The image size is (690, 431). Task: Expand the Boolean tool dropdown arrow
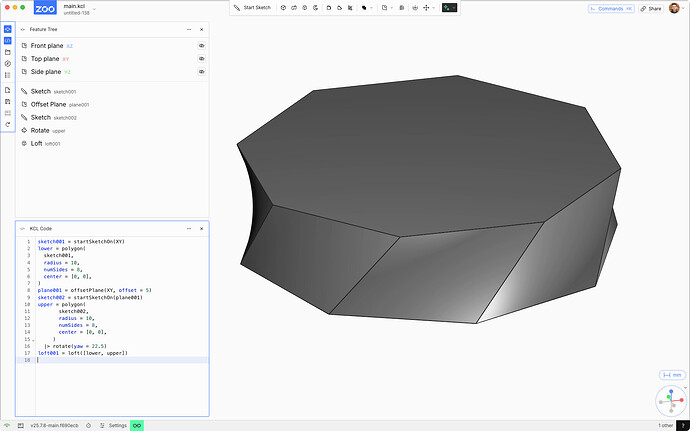tap(371, 8)
